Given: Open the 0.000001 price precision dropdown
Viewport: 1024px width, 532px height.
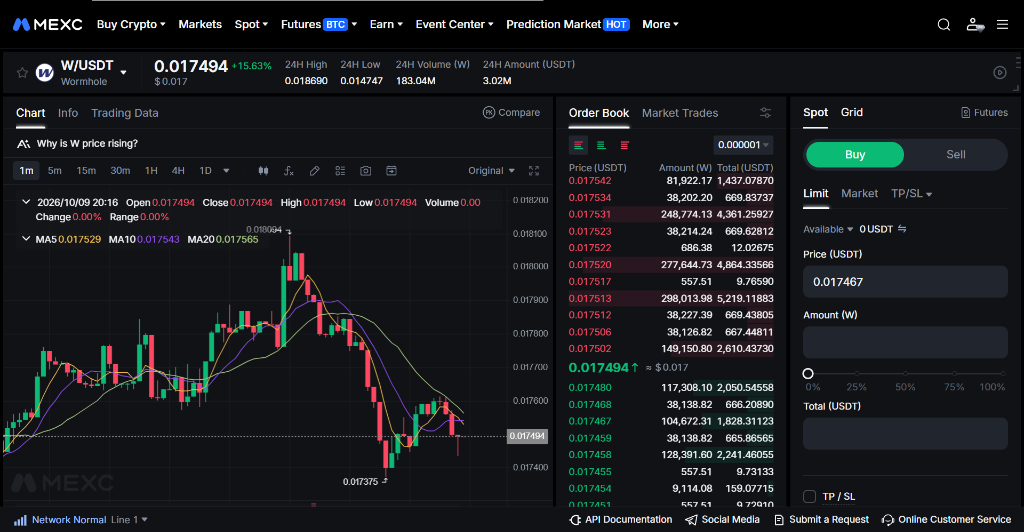Looking at the screenshot, I should click(x=743, y=145).
